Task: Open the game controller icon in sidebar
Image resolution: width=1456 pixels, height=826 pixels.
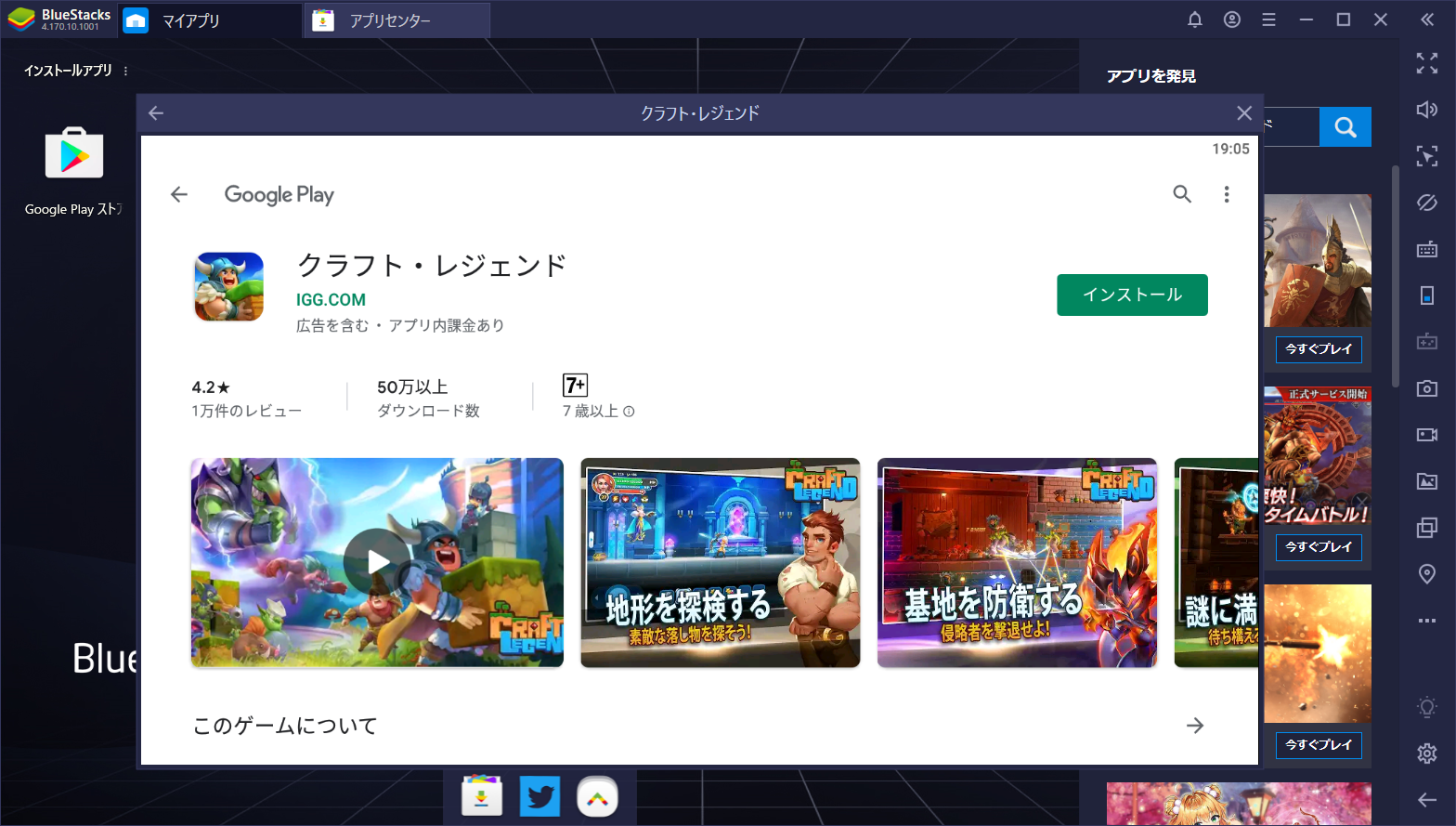Action: pyautogui.click(x=1427, y=342)
